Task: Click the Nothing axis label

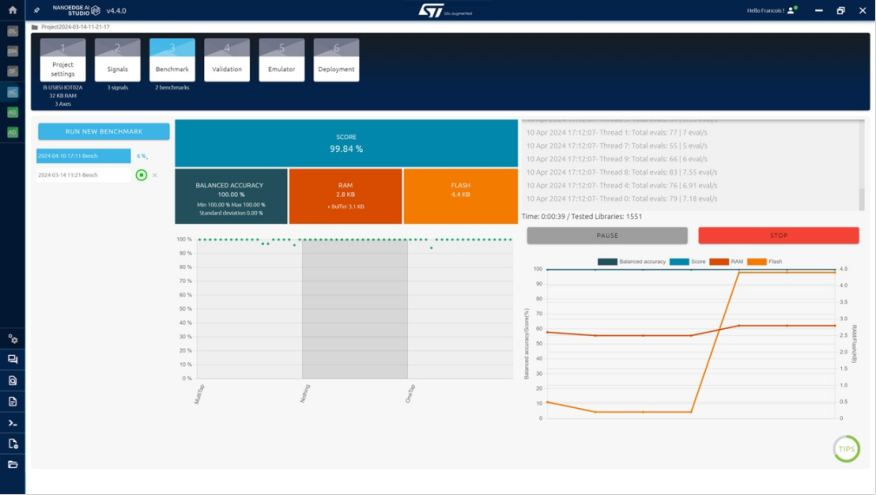Action: tap(304, 394)
